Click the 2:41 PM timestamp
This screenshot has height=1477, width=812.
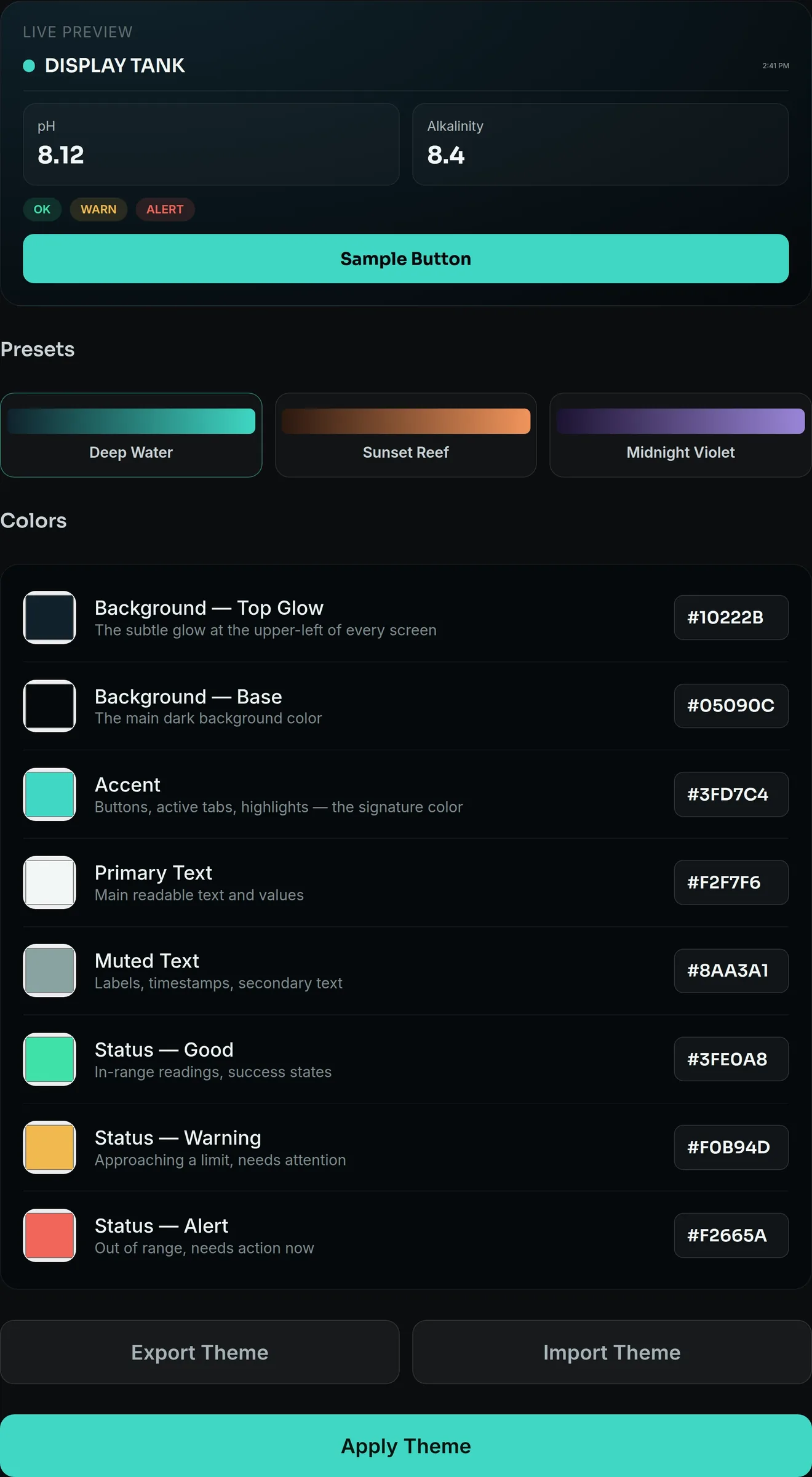click(x=776, y=65)
